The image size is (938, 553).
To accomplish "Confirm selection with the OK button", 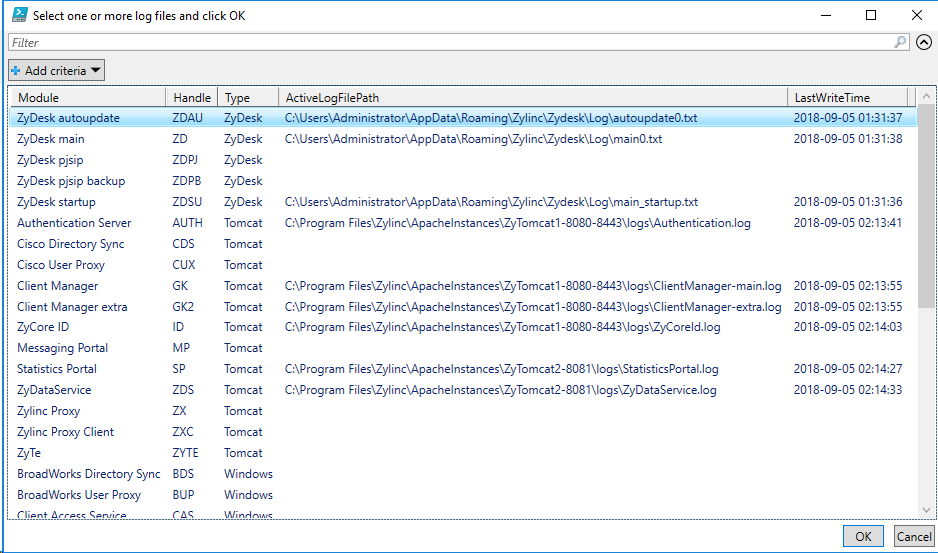I will [x=863, y=536].
